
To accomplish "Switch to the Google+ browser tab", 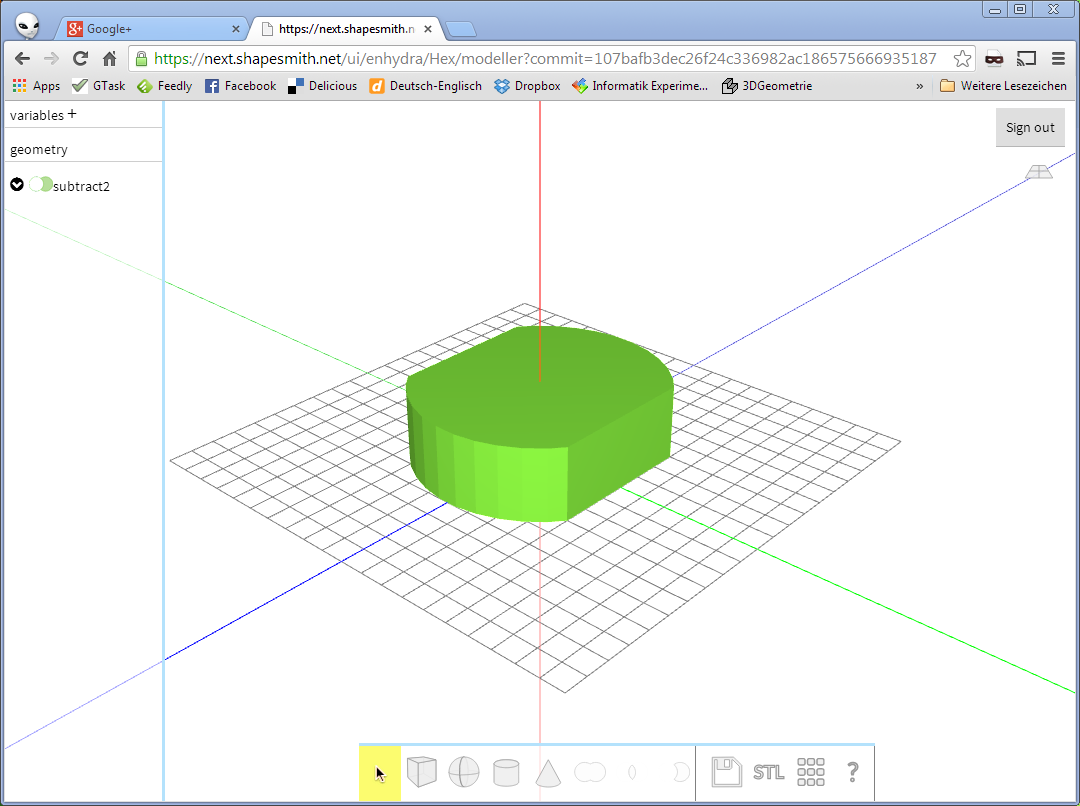I will pos(150,29).
